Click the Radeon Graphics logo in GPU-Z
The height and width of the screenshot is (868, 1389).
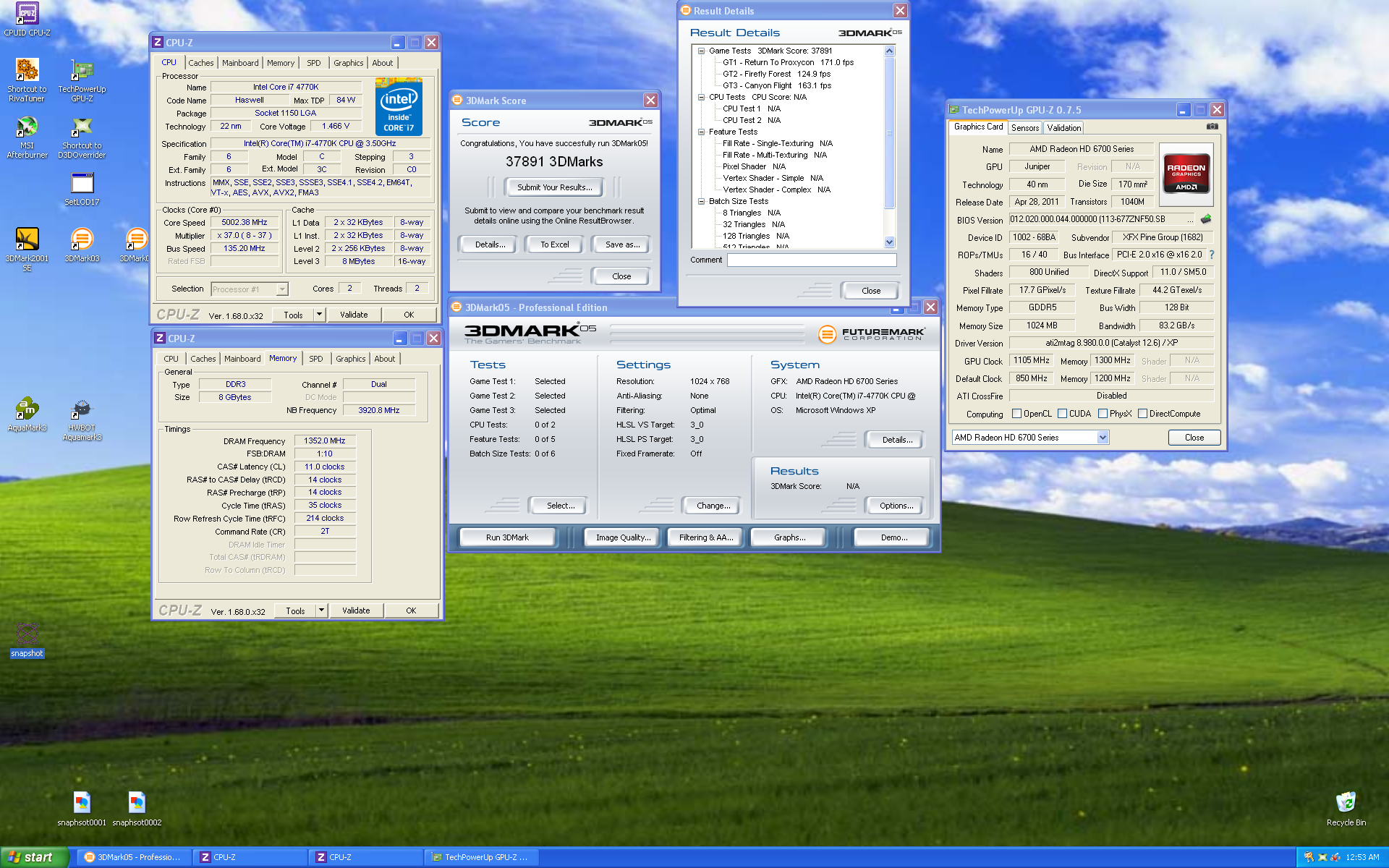tap(1186, 173)
